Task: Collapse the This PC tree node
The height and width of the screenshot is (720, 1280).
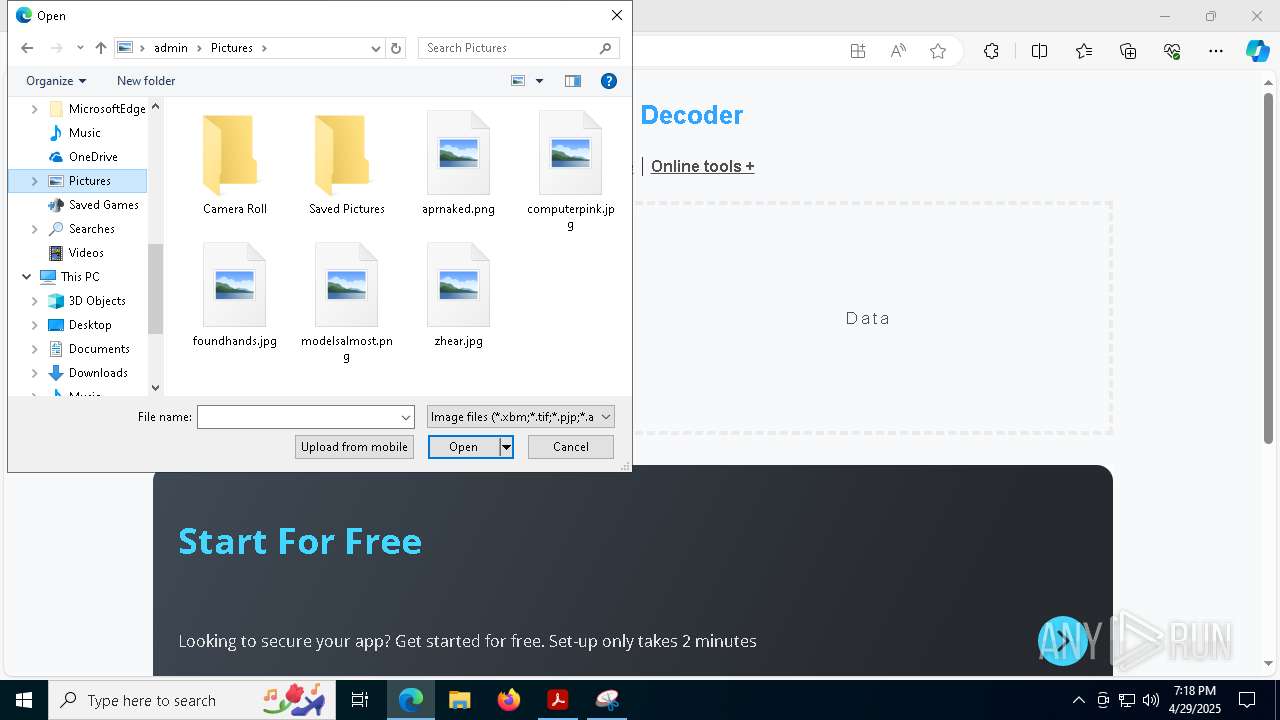Action: click(x=26, y=277)
